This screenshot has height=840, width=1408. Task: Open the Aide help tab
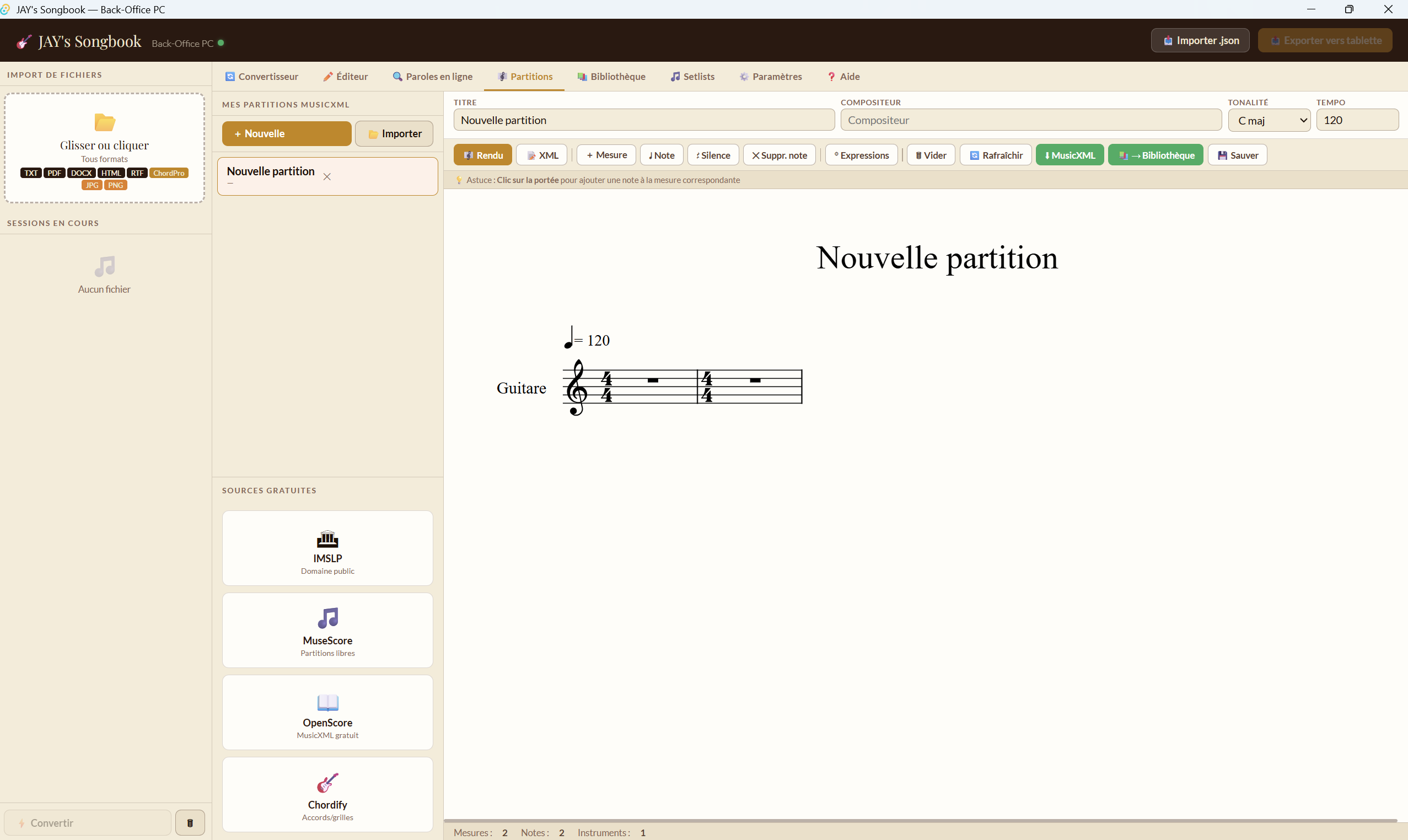843,77
